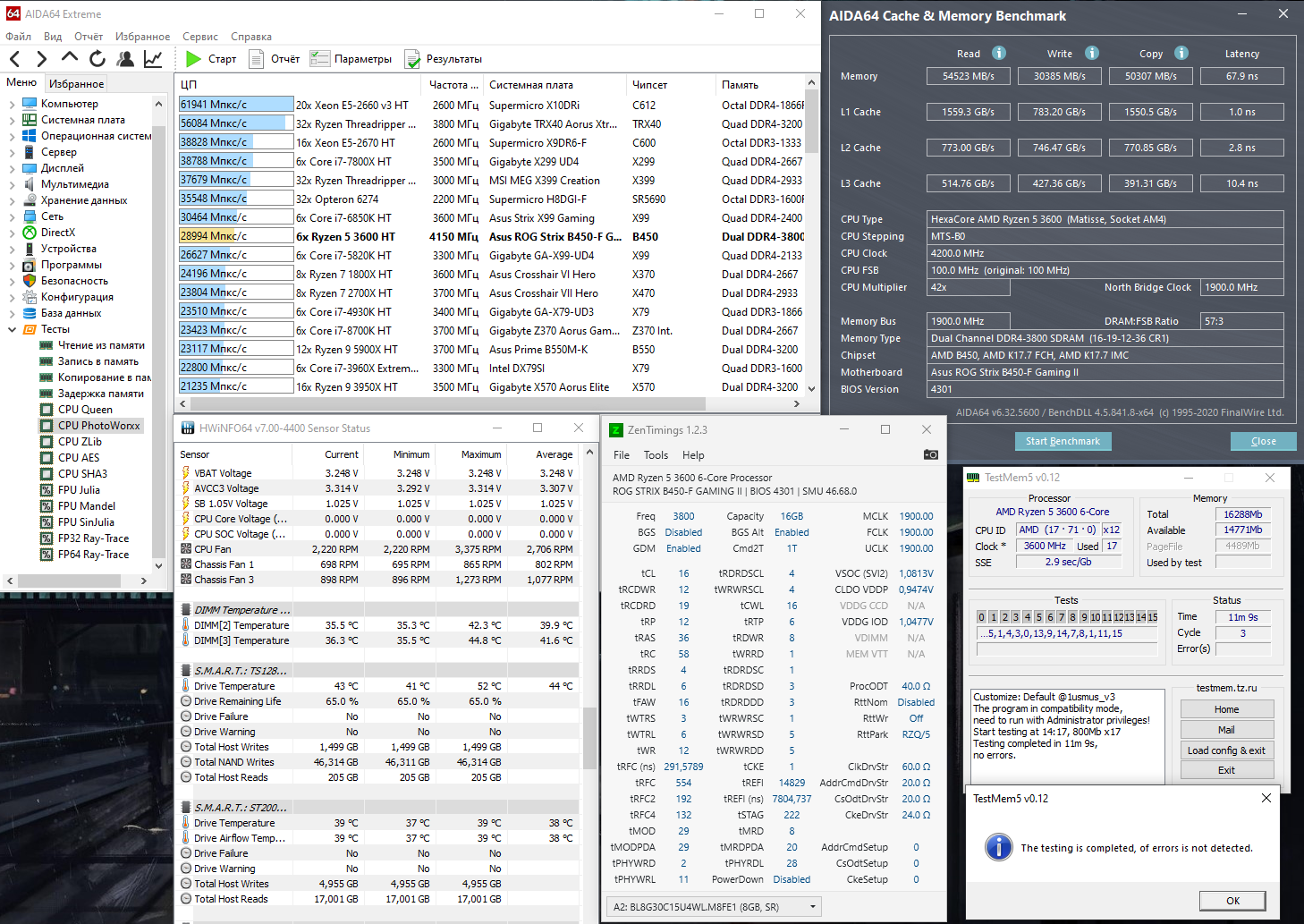Expand the Сервер tree node

[x=12, y=152]
